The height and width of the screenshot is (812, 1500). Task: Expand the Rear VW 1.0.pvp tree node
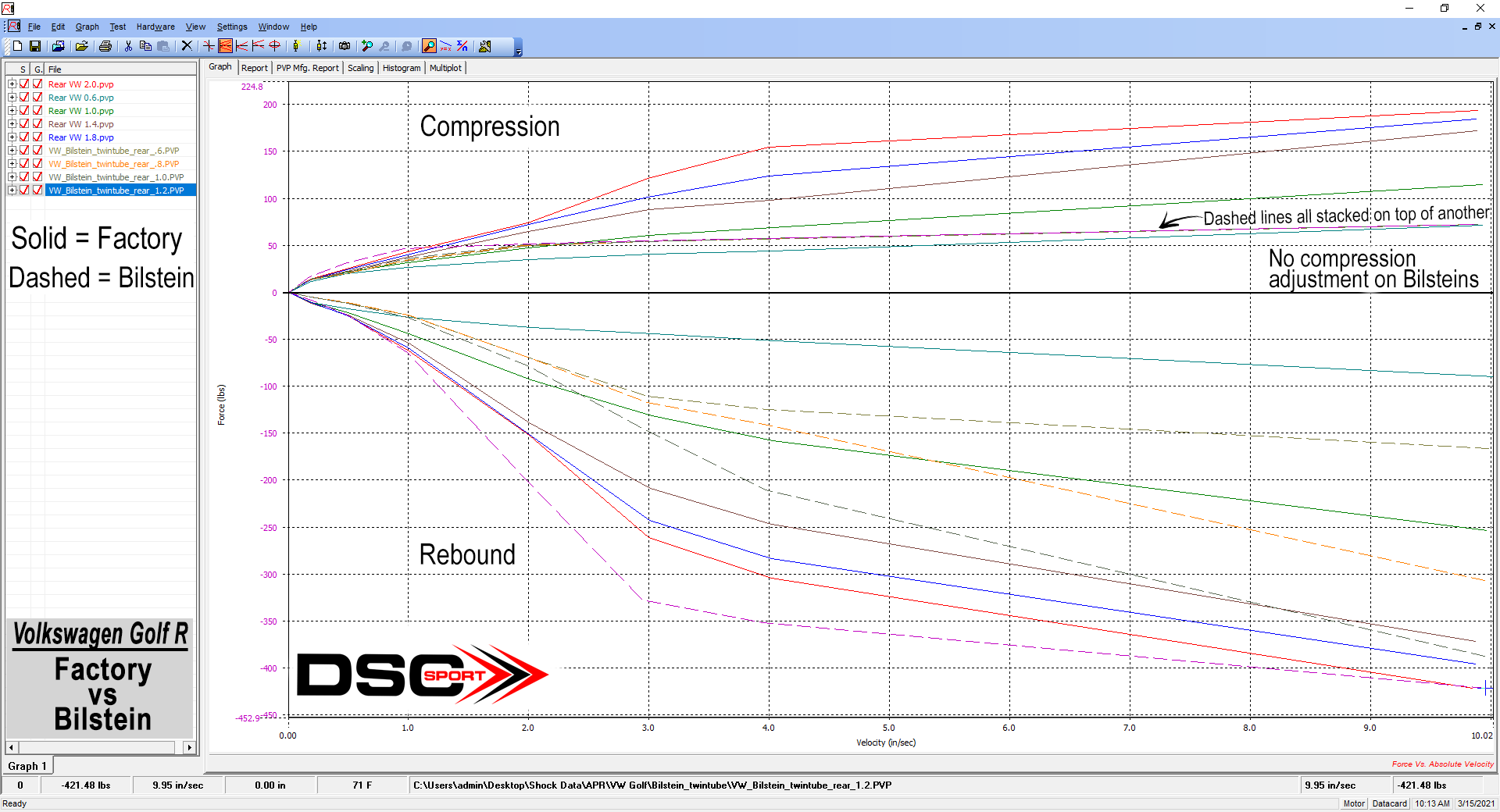(x=12, y=111)
